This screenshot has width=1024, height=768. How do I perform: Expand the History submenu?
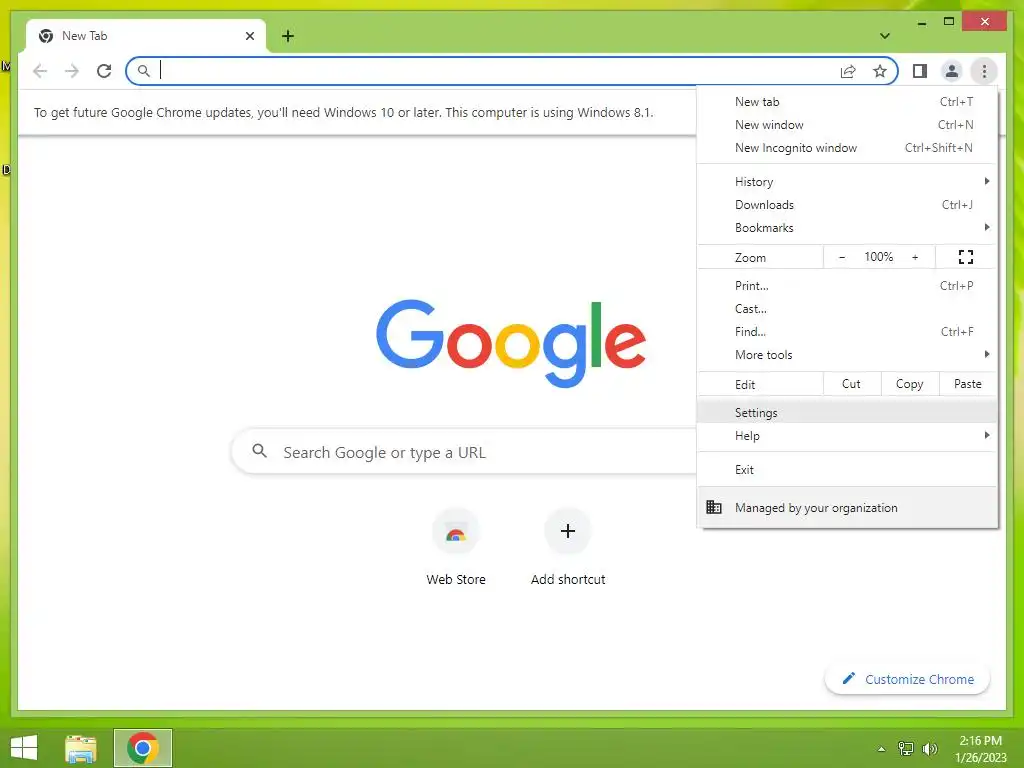[x=848, y=182]
